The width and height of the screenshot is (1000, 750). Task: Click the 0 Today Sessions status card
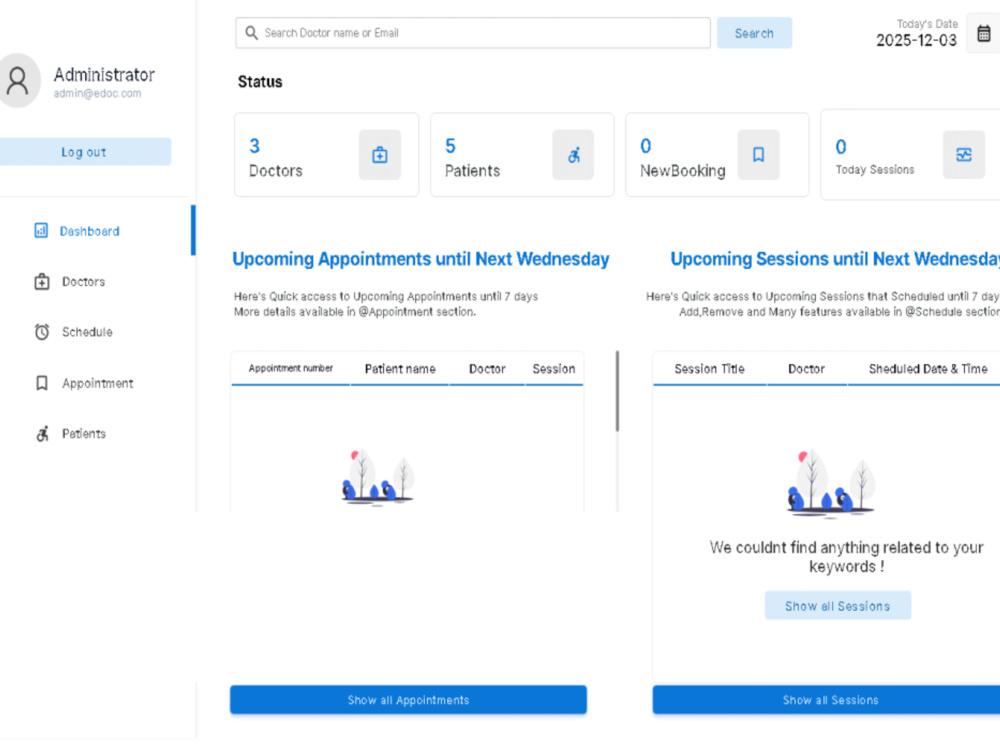[x=911, y=155]
